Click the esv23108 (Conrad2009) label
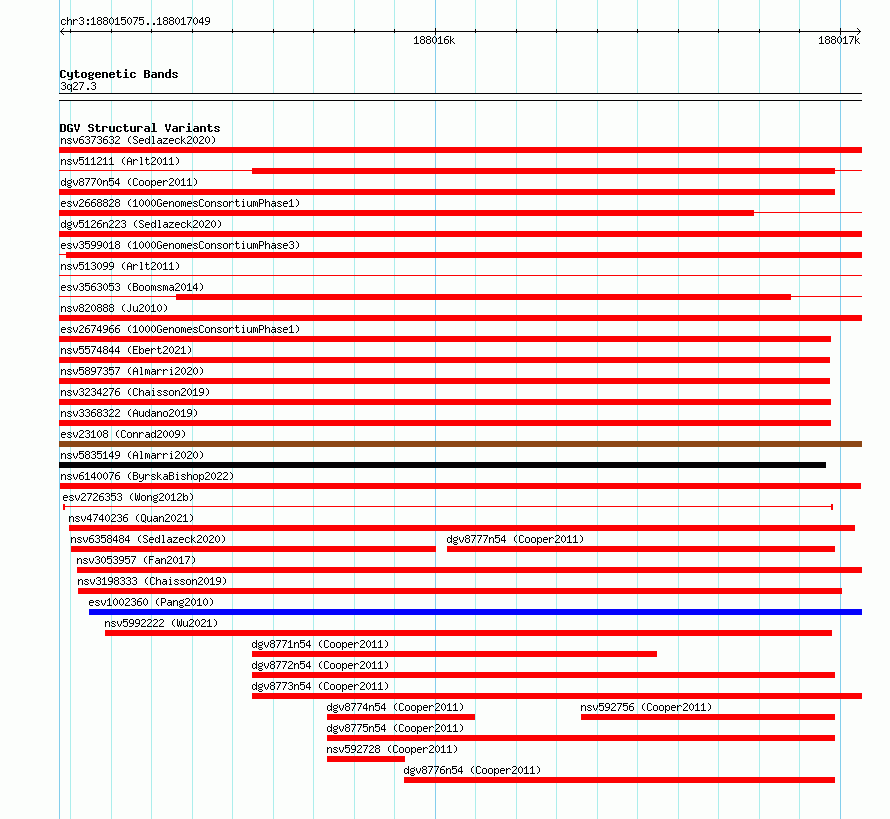Viewport: 890px width, 819px height. tap(123, 434)
